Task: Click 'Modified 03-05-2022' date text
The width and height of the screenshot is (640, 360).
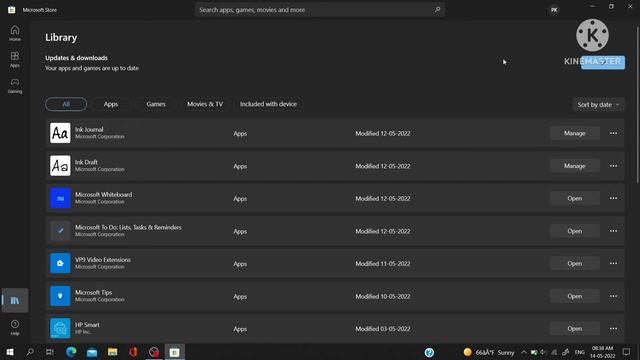Action: tap(382, 329)
